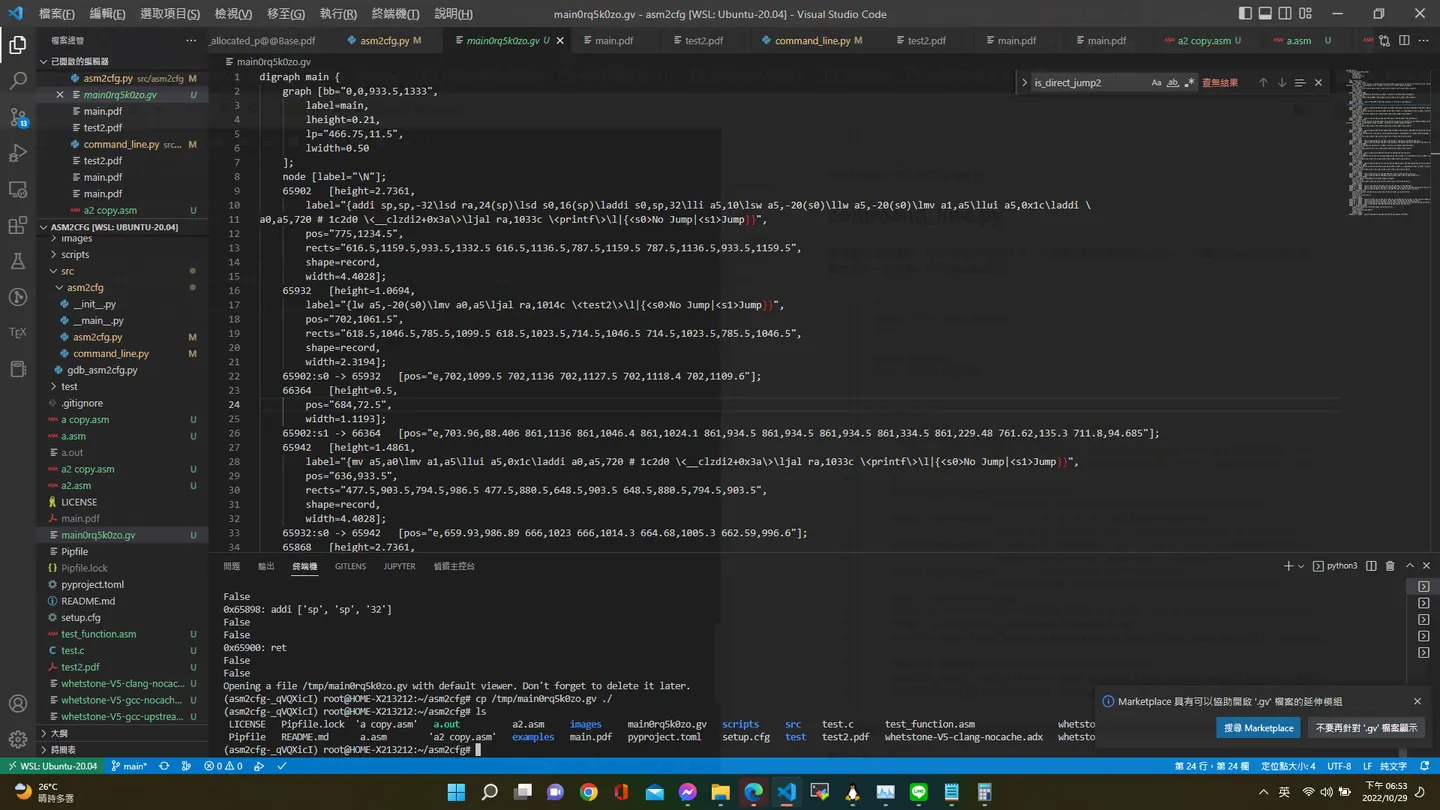Toggle Use Regular Expression in find widget

pos(1189,83)
